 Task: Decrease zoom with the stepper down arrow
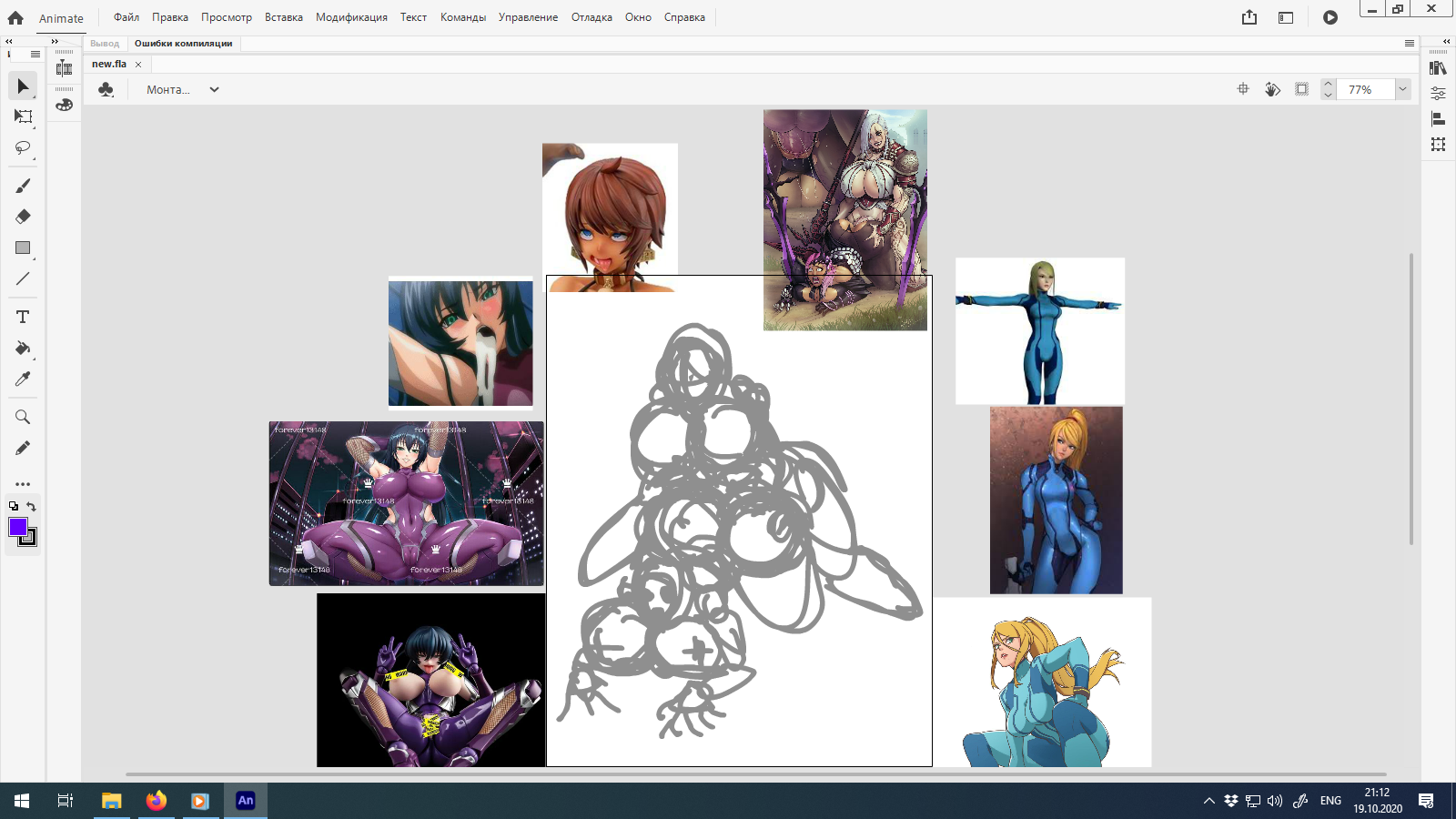[1329, 95]
